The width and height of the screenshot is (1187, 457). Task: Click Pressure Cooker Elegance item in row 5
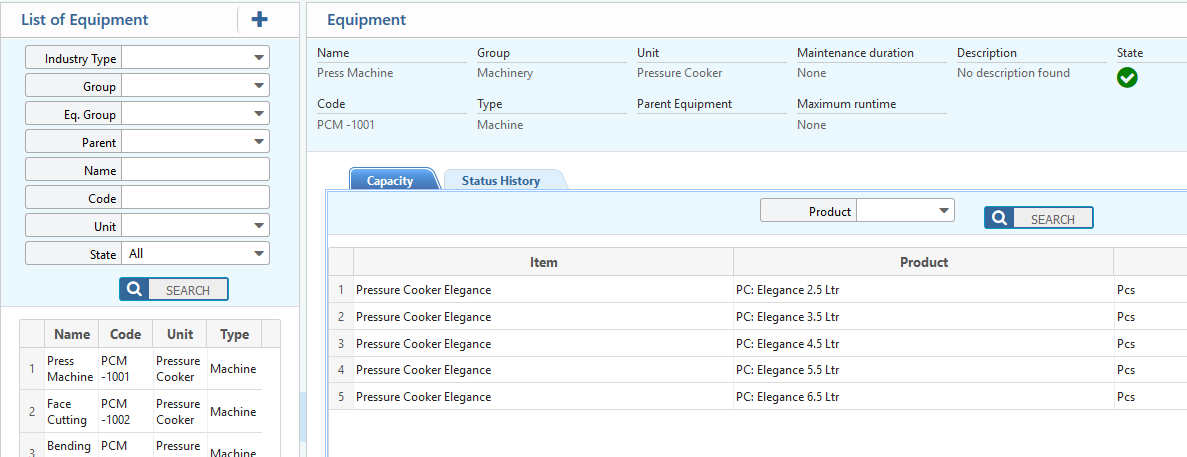click(x=544, y=396)
